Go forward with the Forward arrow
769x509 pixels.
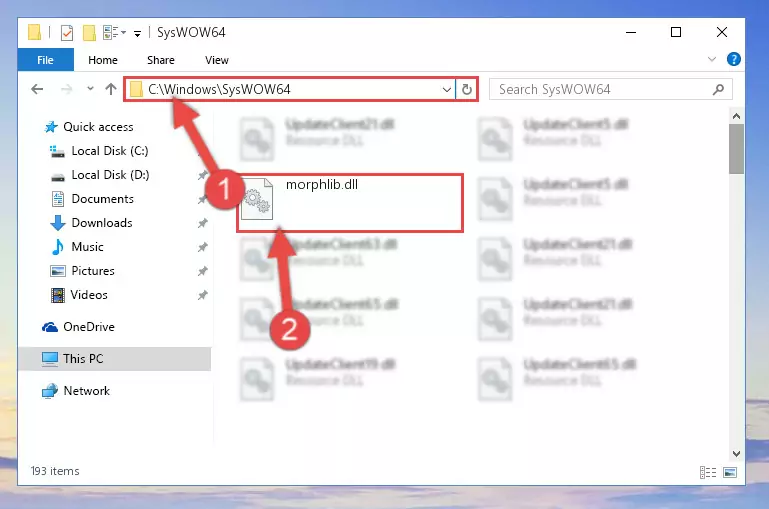[x=66, y=89]
